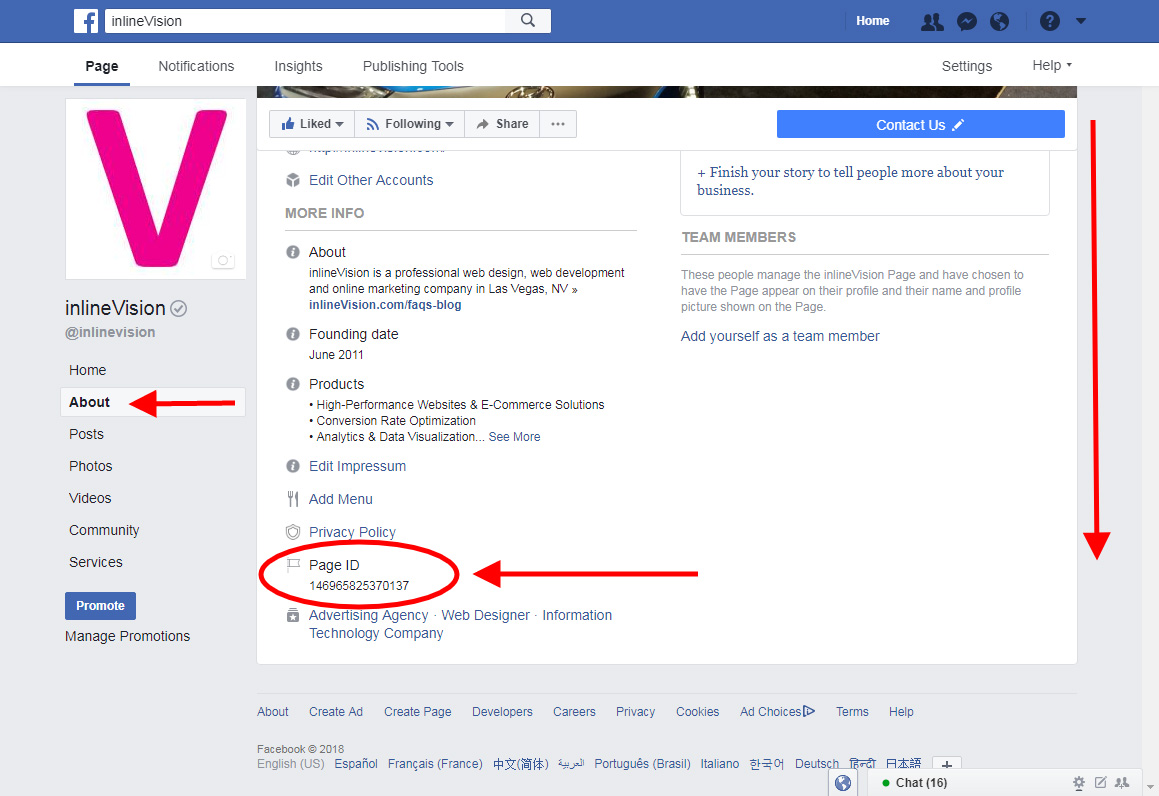Click the shield icon beside Privacy Policy
The width and height of the screenshot is (1159, 796).
[293, 532]
